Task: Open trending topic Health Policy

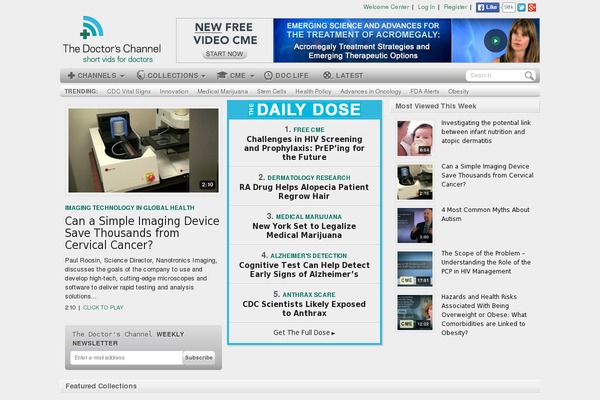Action: [313, 91]
